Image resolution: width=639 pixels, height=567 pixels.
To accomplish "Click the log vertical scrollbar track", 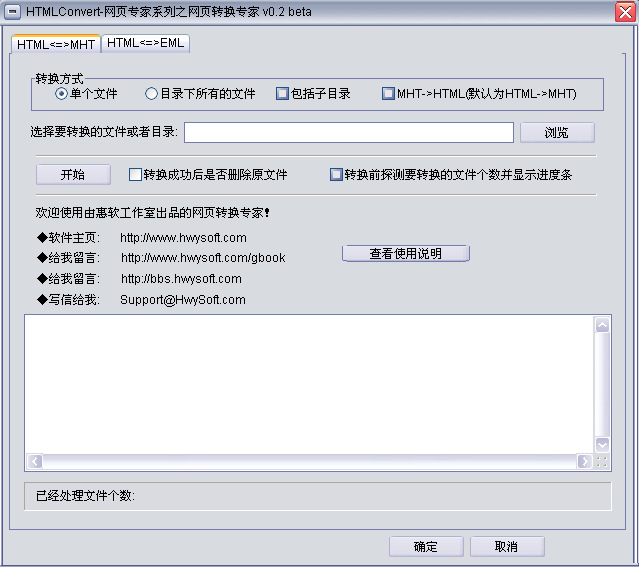I will pyautogui.click(x=602, y=385).
